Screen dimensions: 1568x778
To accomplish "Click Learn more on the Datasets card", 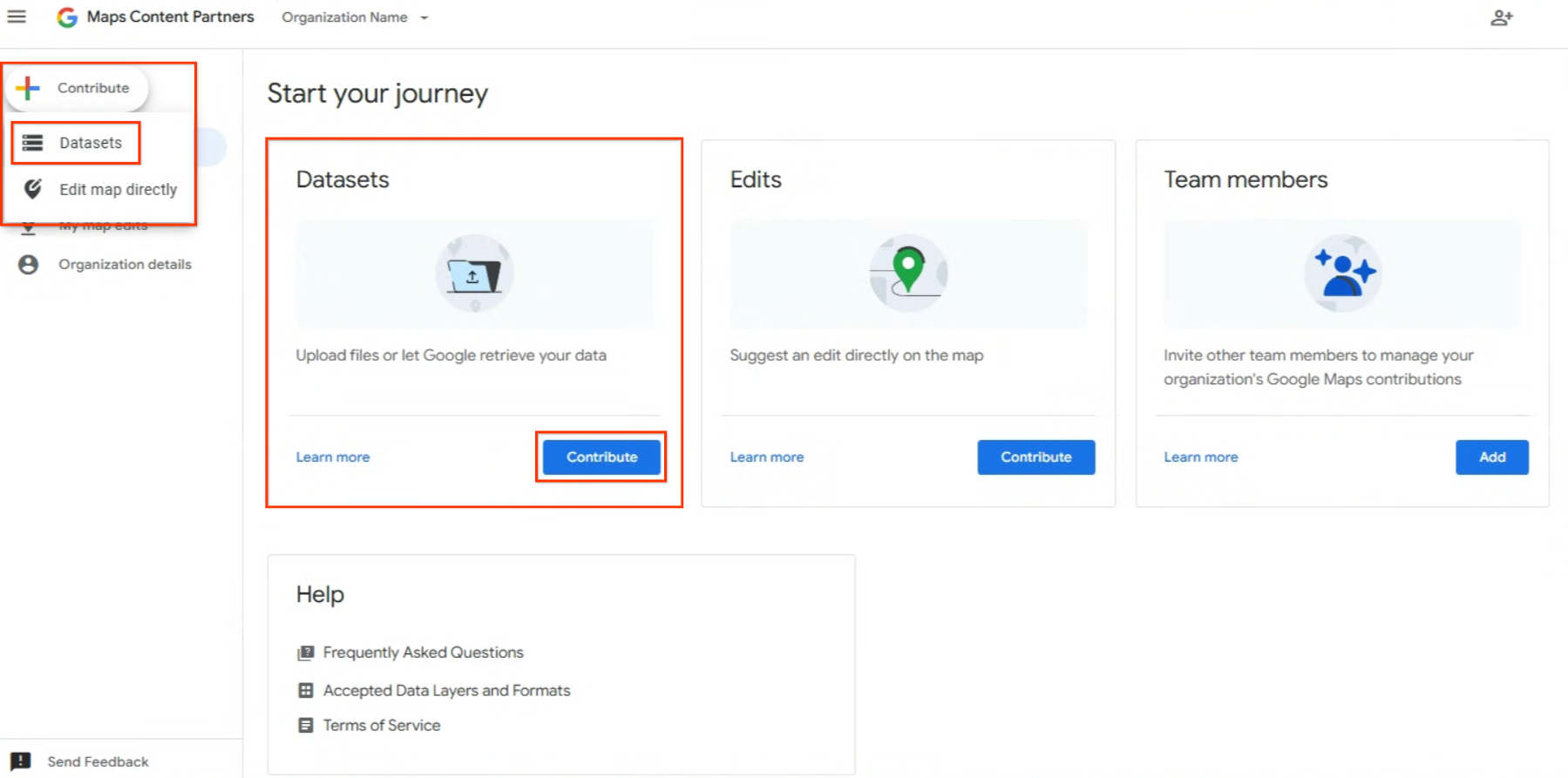I will point(333,457).
